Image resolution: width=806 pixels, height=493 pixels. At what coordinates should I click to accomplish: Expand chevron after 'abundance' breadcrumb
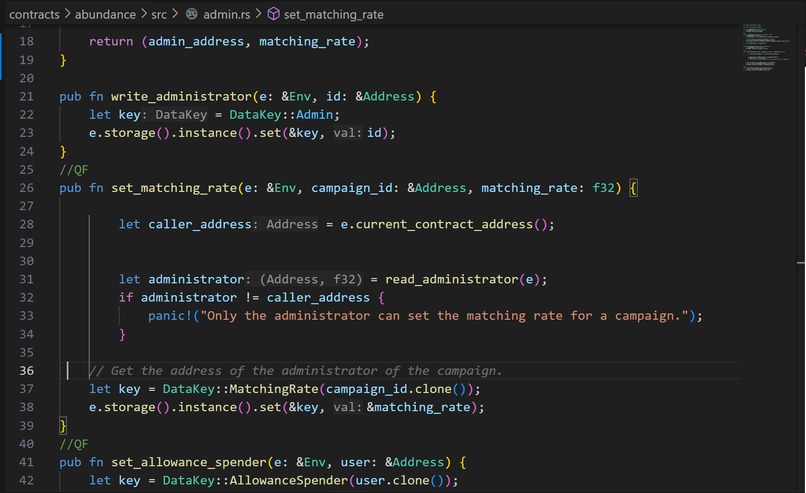(x=144, y=14)
